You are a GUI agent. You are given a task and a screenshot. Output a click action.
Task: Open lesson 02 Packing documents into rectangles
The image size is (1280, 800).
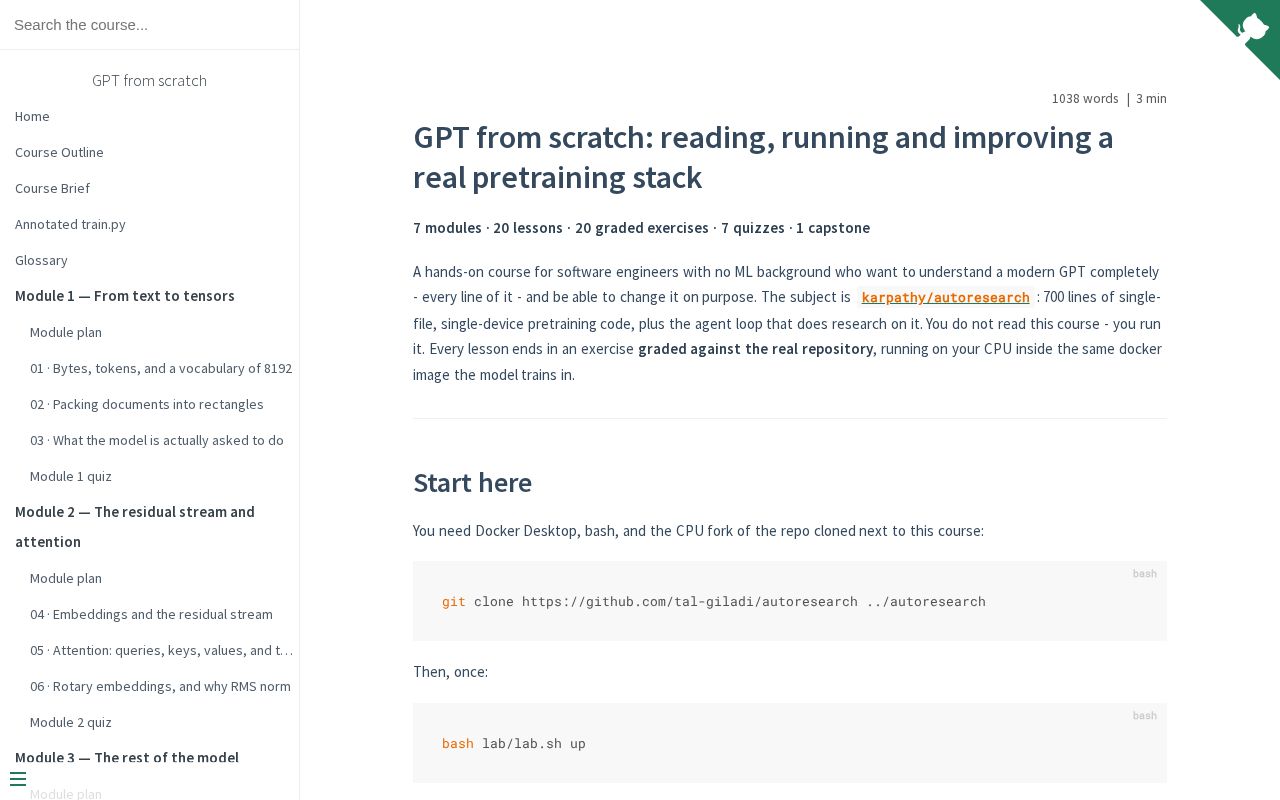(147, 404)
